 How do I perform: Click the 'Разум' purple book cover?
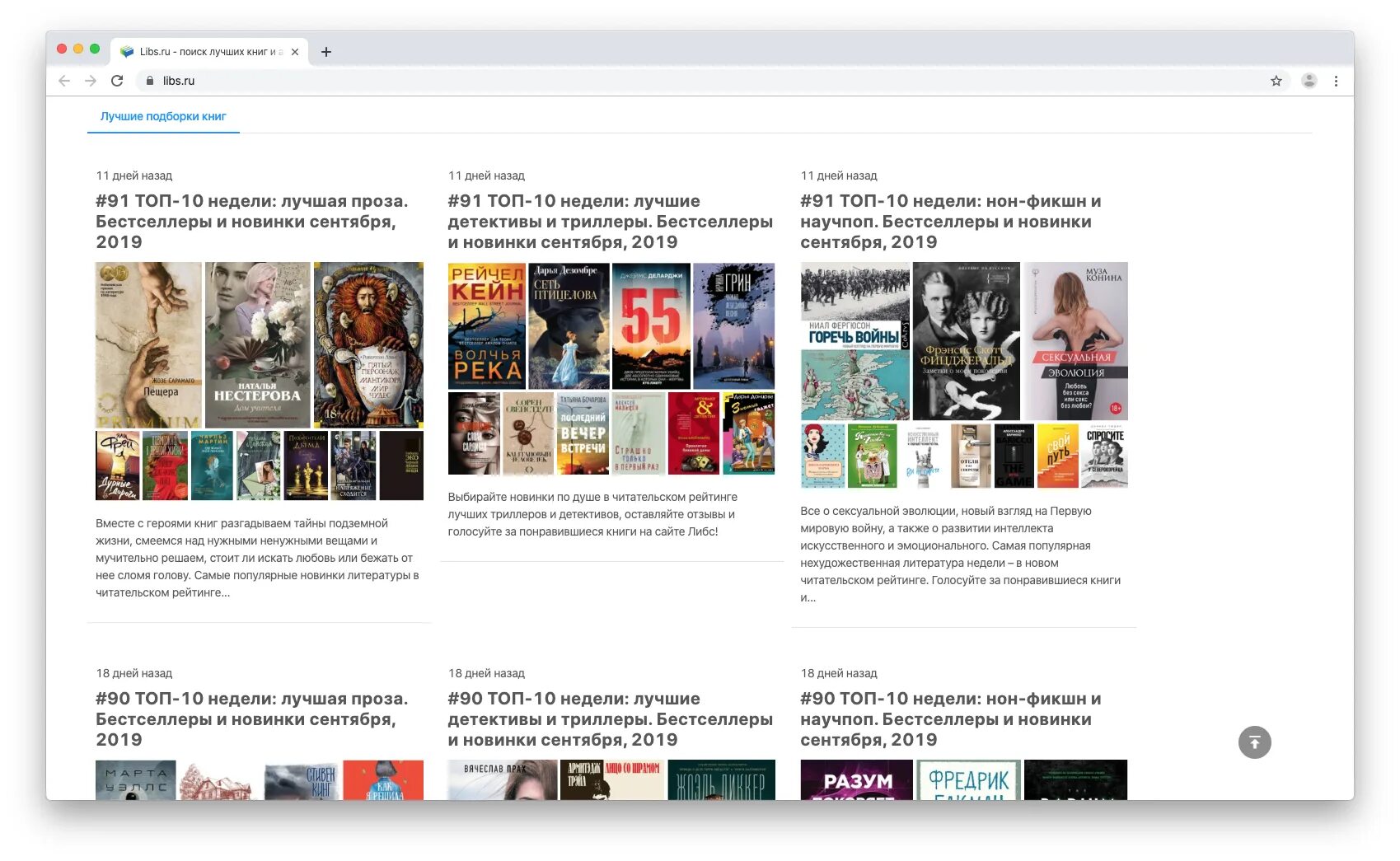click(857, 779)
